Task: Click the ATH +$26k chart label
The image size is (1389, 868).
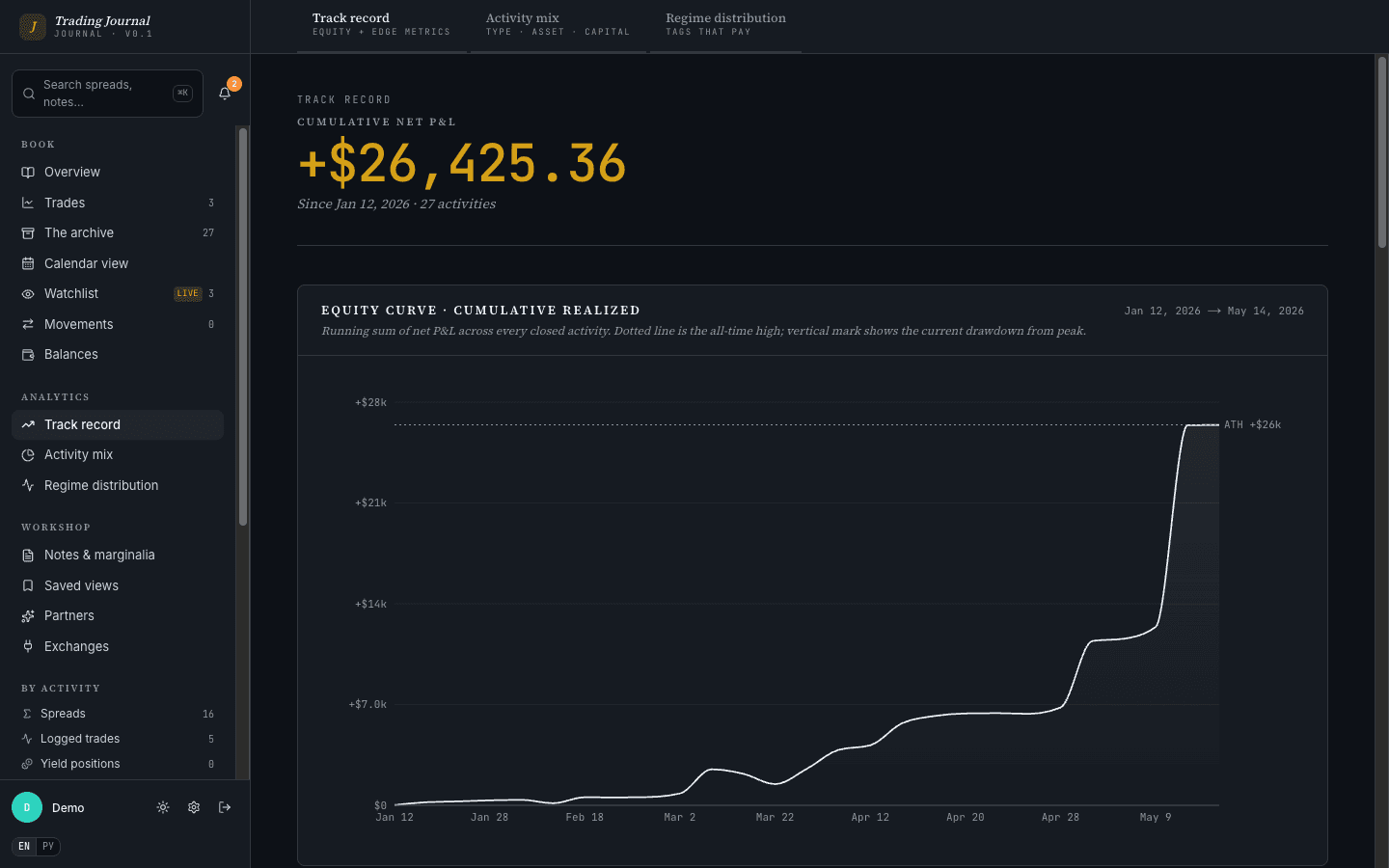Action: click(1252, 425)
